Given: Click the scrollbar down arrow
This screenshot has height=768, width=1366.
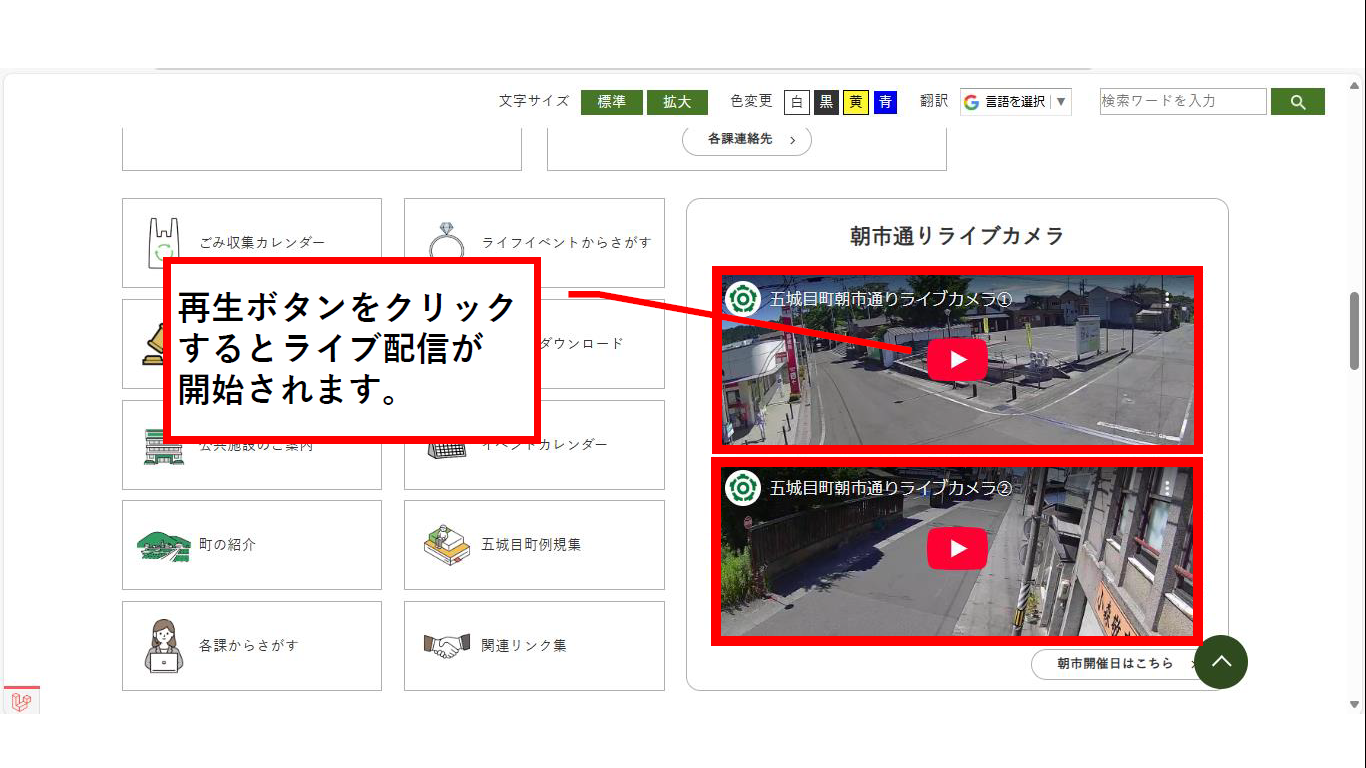Looking at the screenshot, I should 1356,703.
